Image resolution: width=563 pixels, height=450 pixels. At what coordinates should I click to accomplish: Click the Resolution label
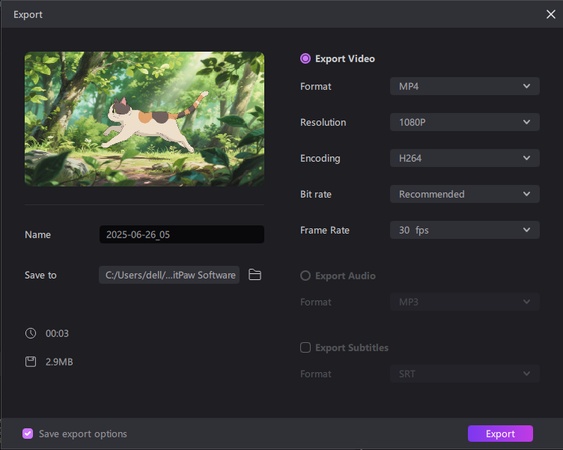323,122
